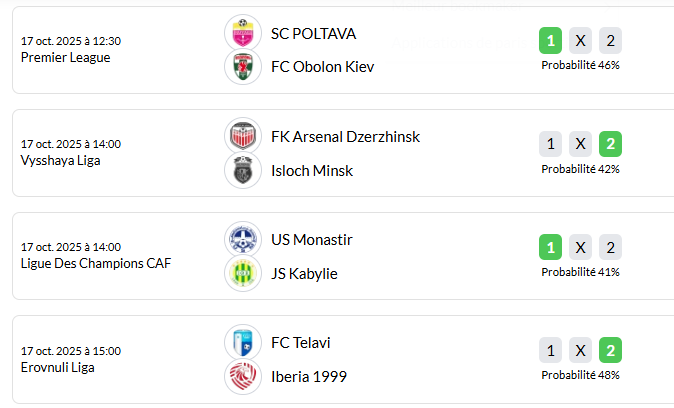
Task: Open the Ligue Des Champions CAF competition
Action: point(96,263)
